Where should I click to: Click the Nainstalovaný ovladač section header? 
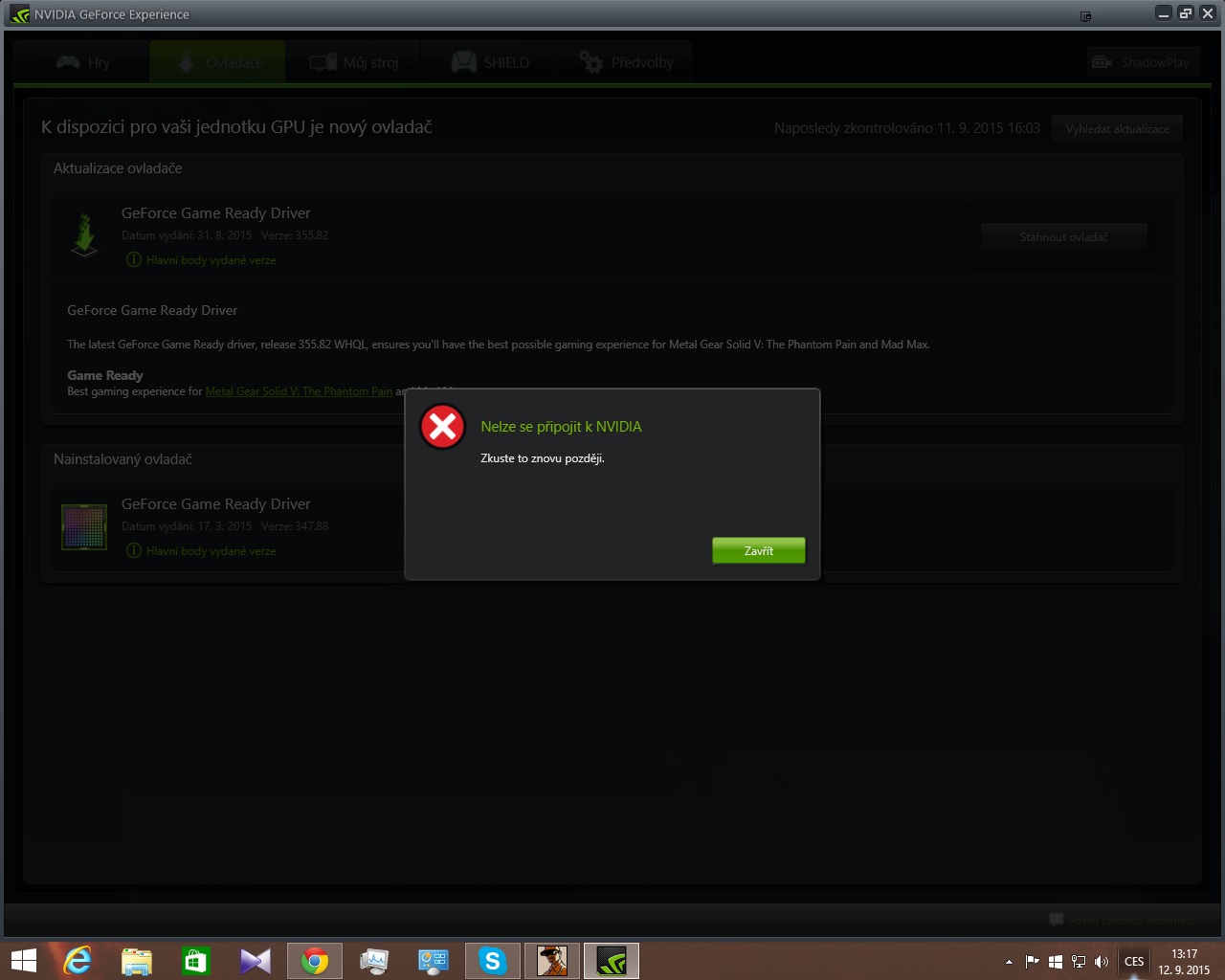click(122, 459)
